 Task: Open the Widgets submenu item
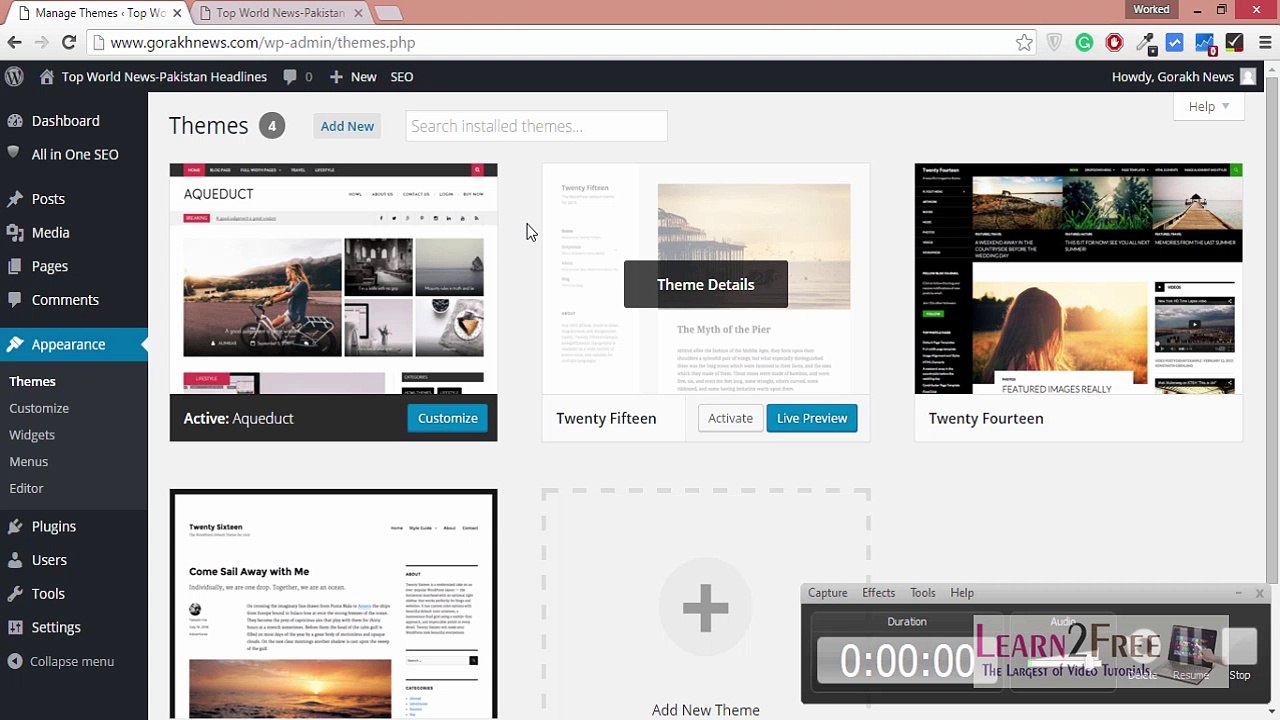(x=32, y=435)
